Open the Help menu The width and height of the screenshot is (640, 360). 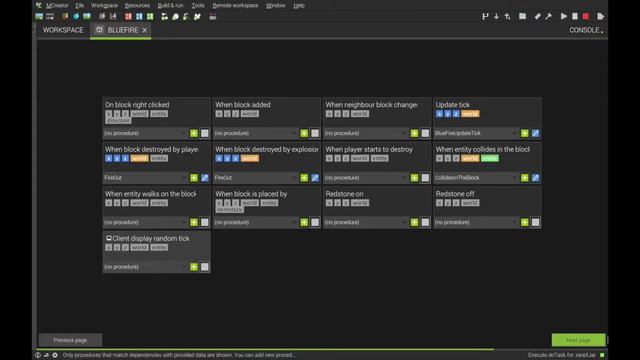(299, 5)
